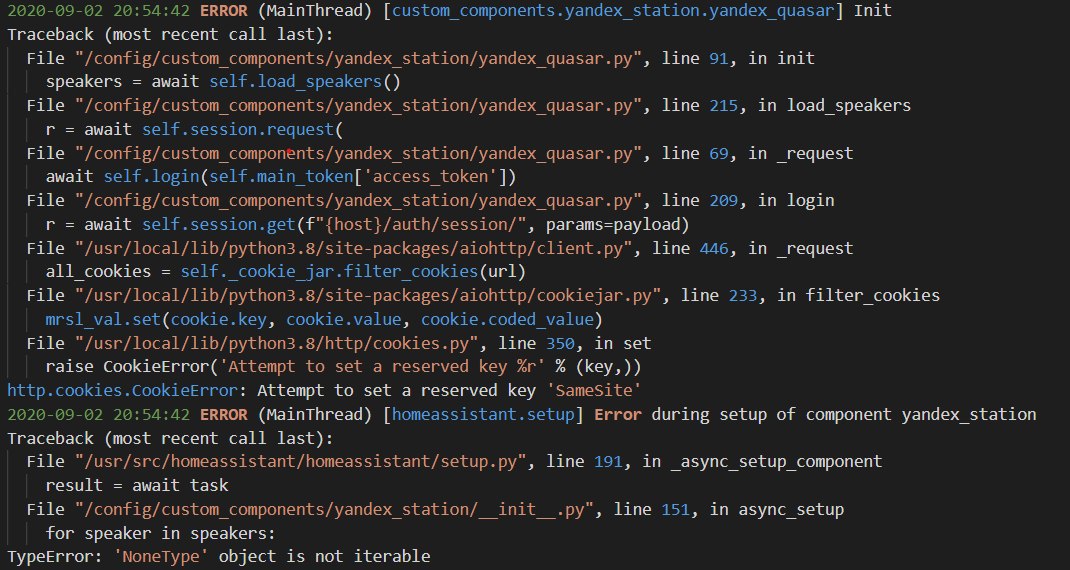Click the yandex_station/__init__.py file path
Image resolution: width=1070 pixels, height=570 pixels.
[334, 509]
